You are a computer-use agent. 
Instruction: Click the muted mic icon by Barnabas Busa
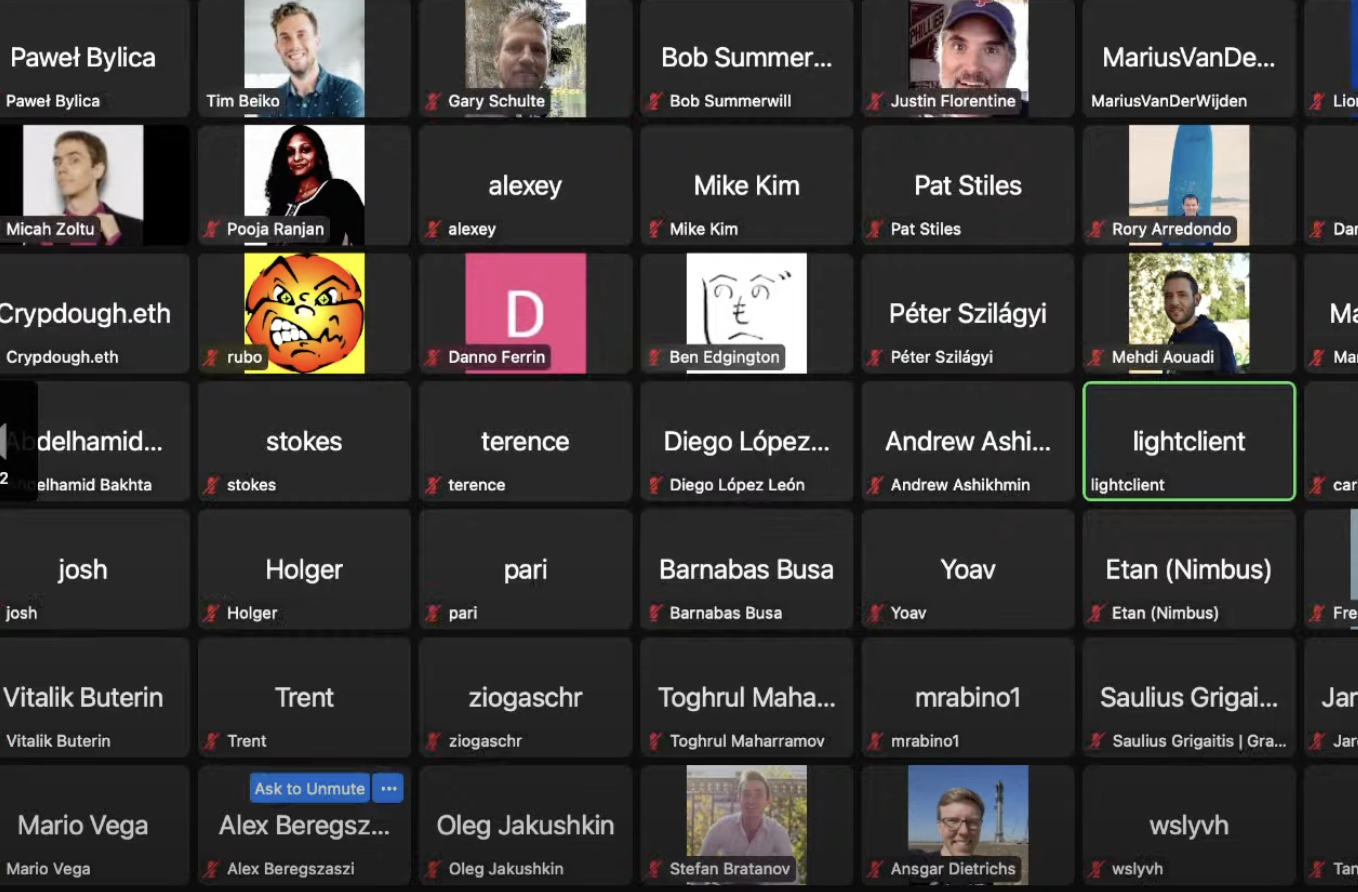coord(655,613)
